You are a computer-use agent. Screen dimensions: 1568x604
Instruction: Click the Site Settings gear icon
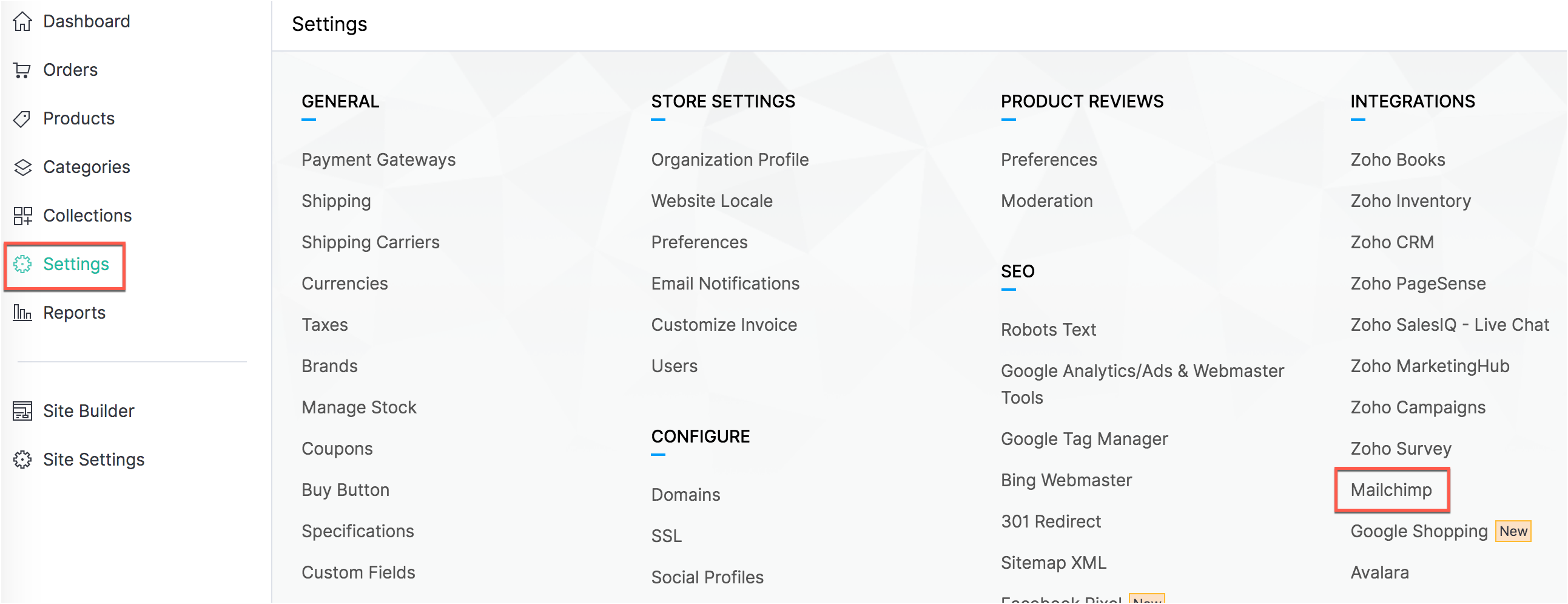coord(22,460)
